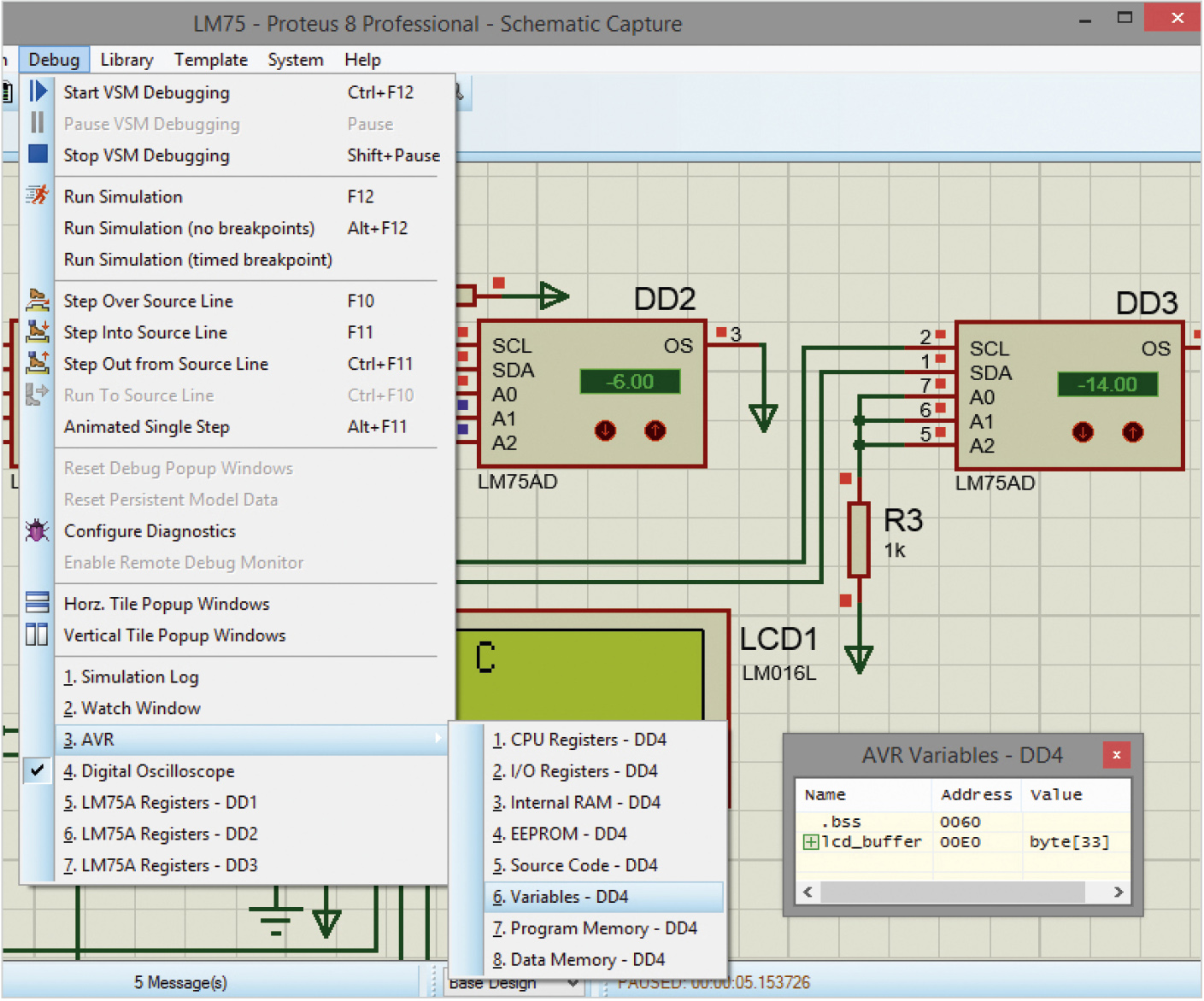Screen dimensions: 1204x1001
Task: Click the DD2 temperature display -6.00
Action: point(631,382)
